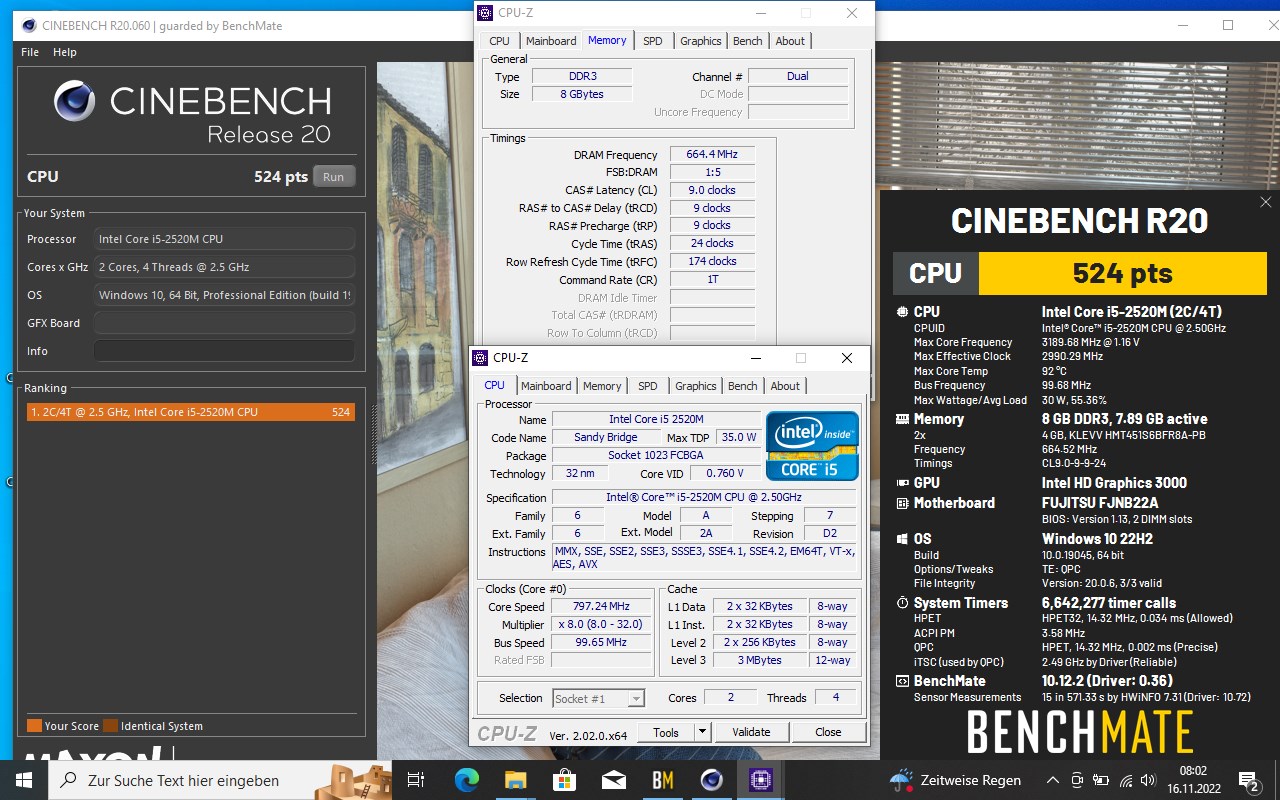Select Bench tab in front CPU-Z window
1280x800 pixels.
(743, 386)
